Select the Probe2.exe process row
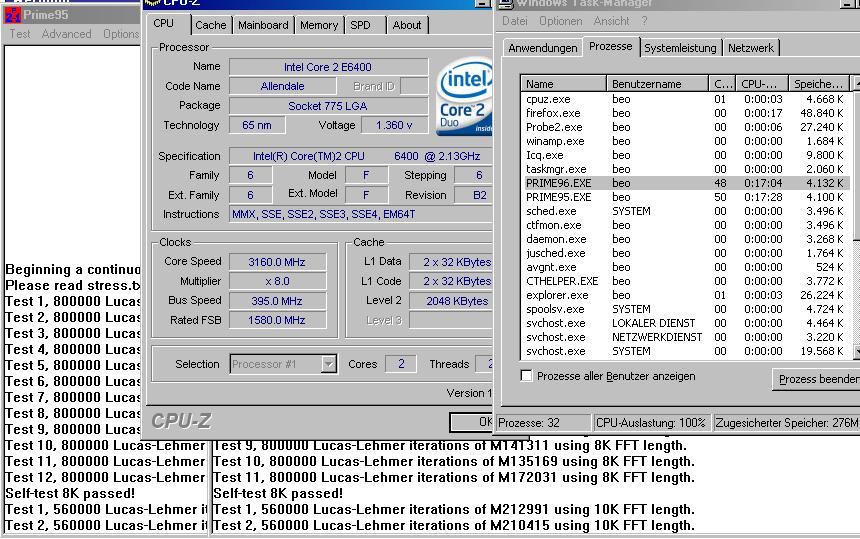This screenshot has height=539, width=860. point(685,127)
